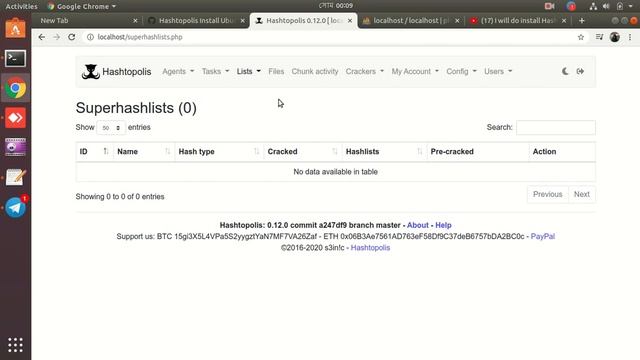Click the Pre-cracked column header
Viewport: 640px width, 360px height.
pyautogui.click(x=477, y=152)
